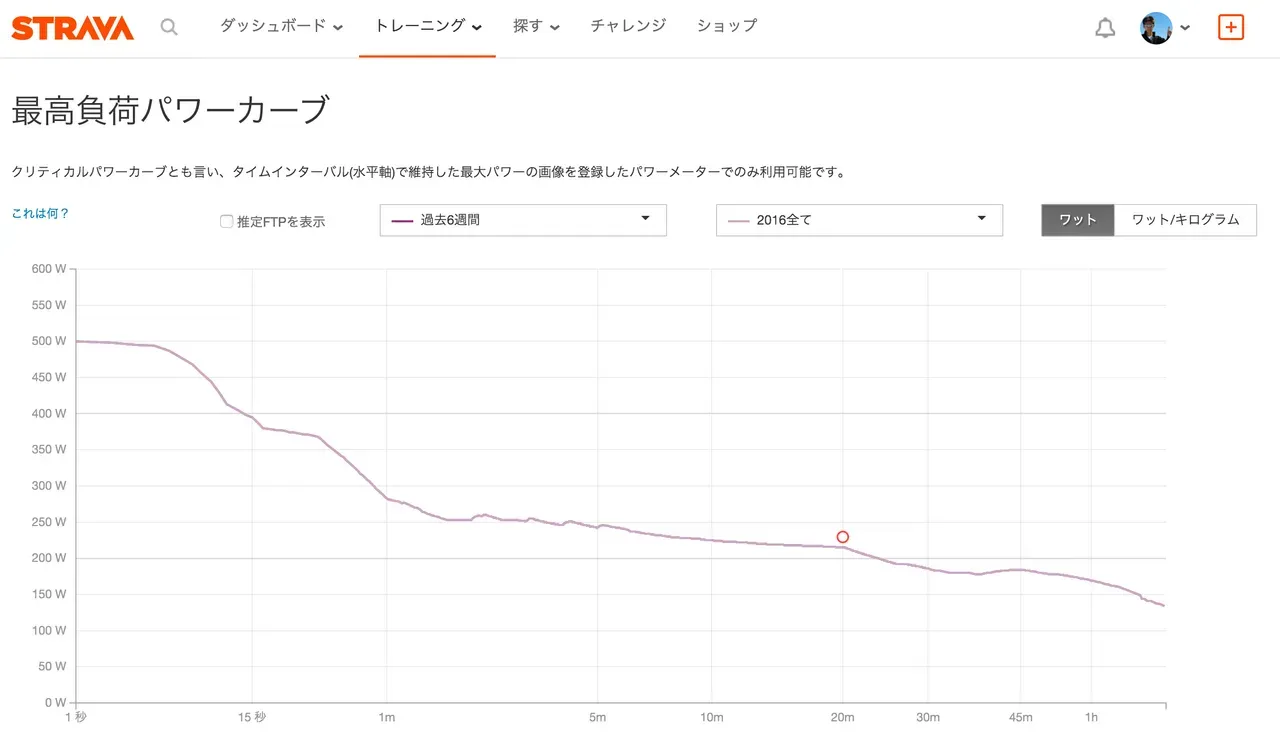Image resolution: width=1280 pixels, height=755 pixels.
Task: Open the avatar dropdown chevron
Action: point(1184,29)
